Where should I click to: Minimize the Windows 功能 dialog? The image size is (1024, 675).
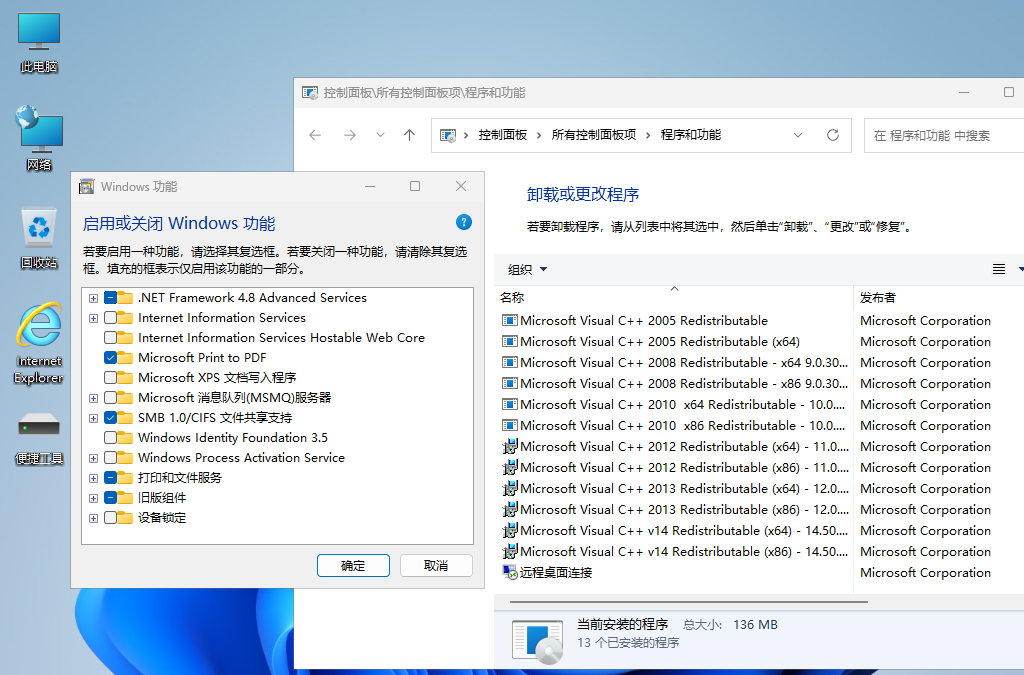point(370,187)
